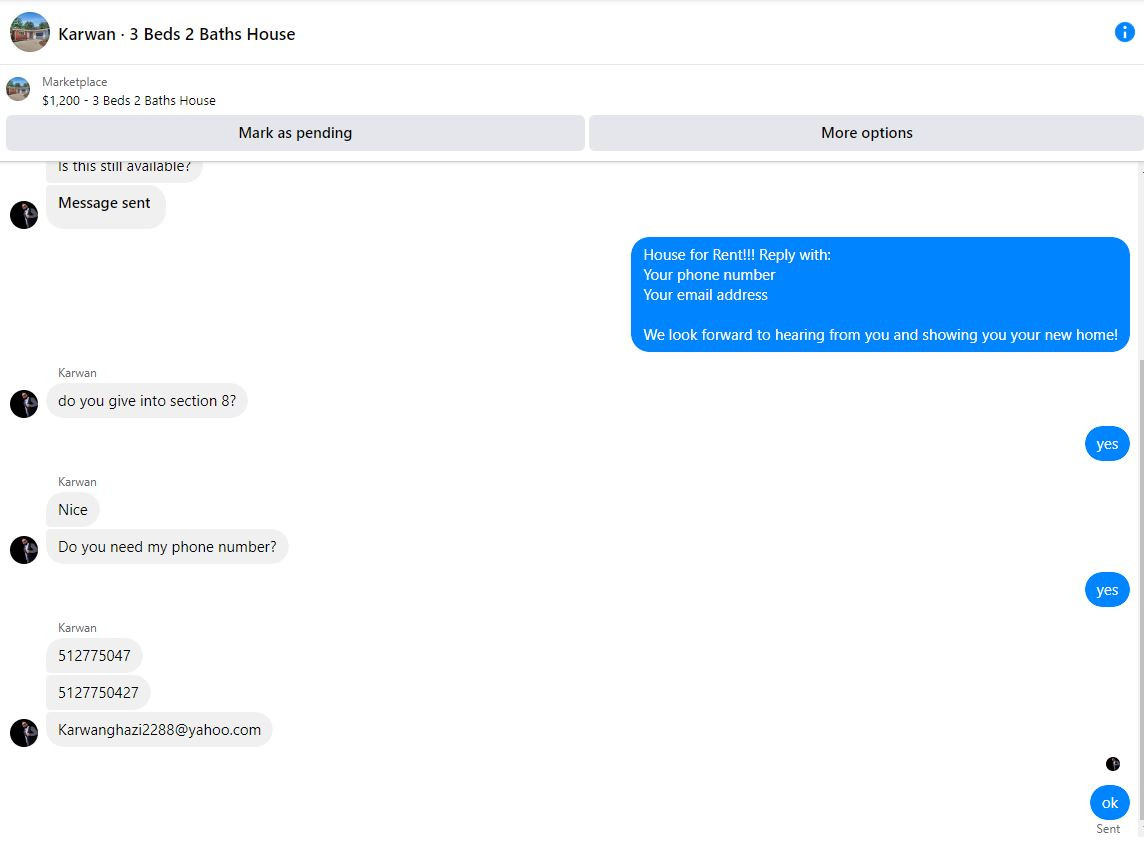1144x841 pixels.
Task: Click Karwan's avatar beside section 8 question
Action: tap(24, 403)
